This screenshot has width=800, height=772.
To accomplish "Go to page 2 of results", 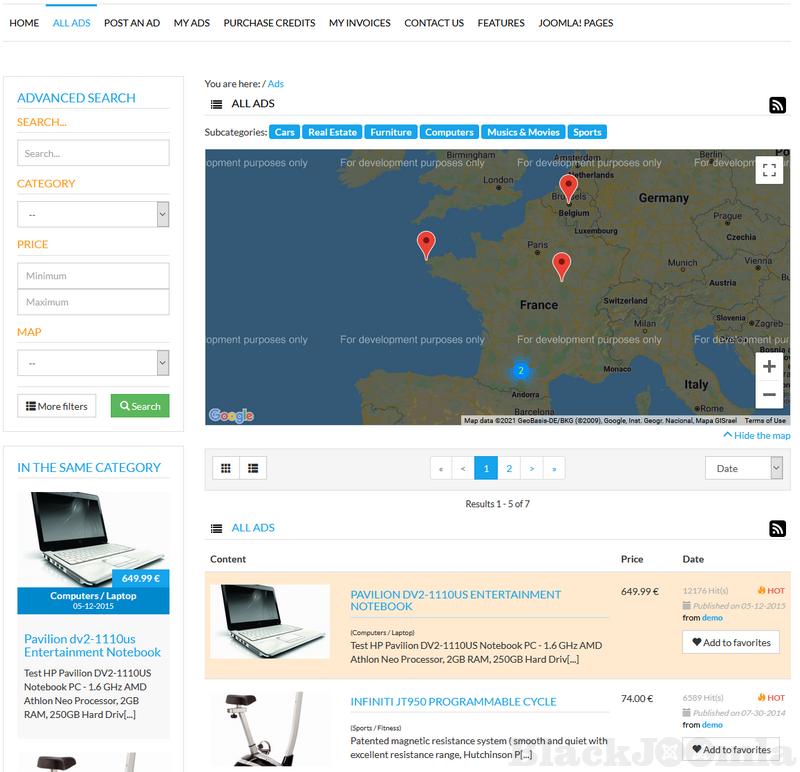I will pos(509,468).
